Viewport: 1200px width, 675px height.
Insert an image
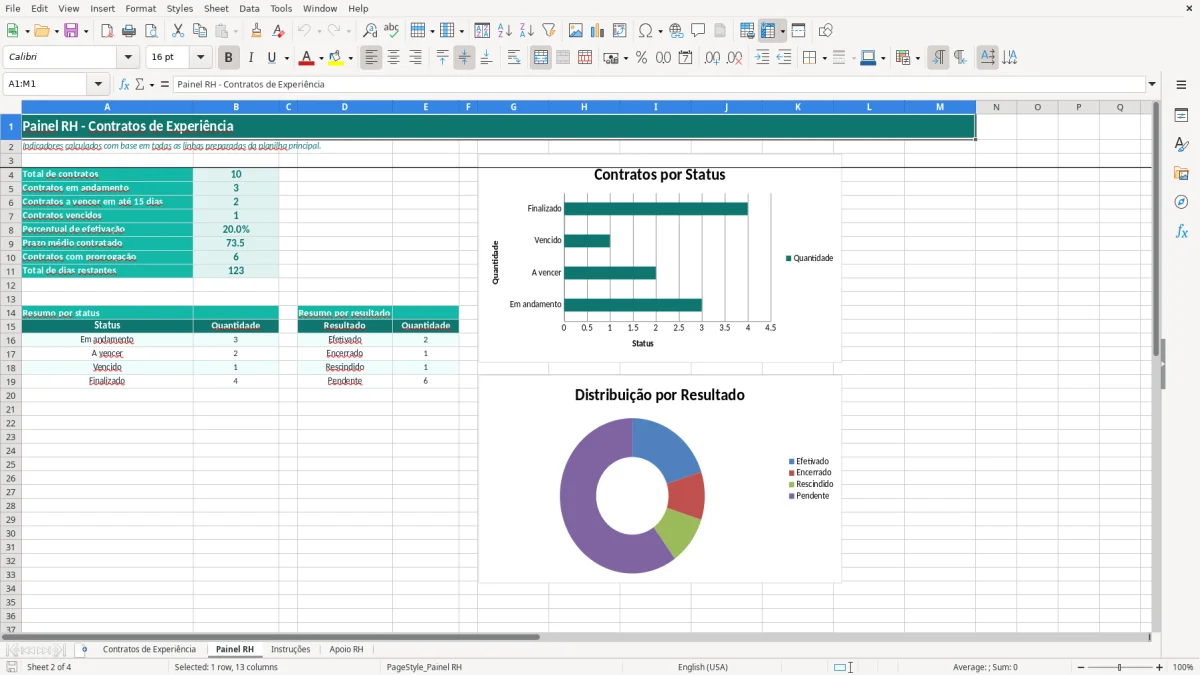pyautogui.click(x=576, y=31)
